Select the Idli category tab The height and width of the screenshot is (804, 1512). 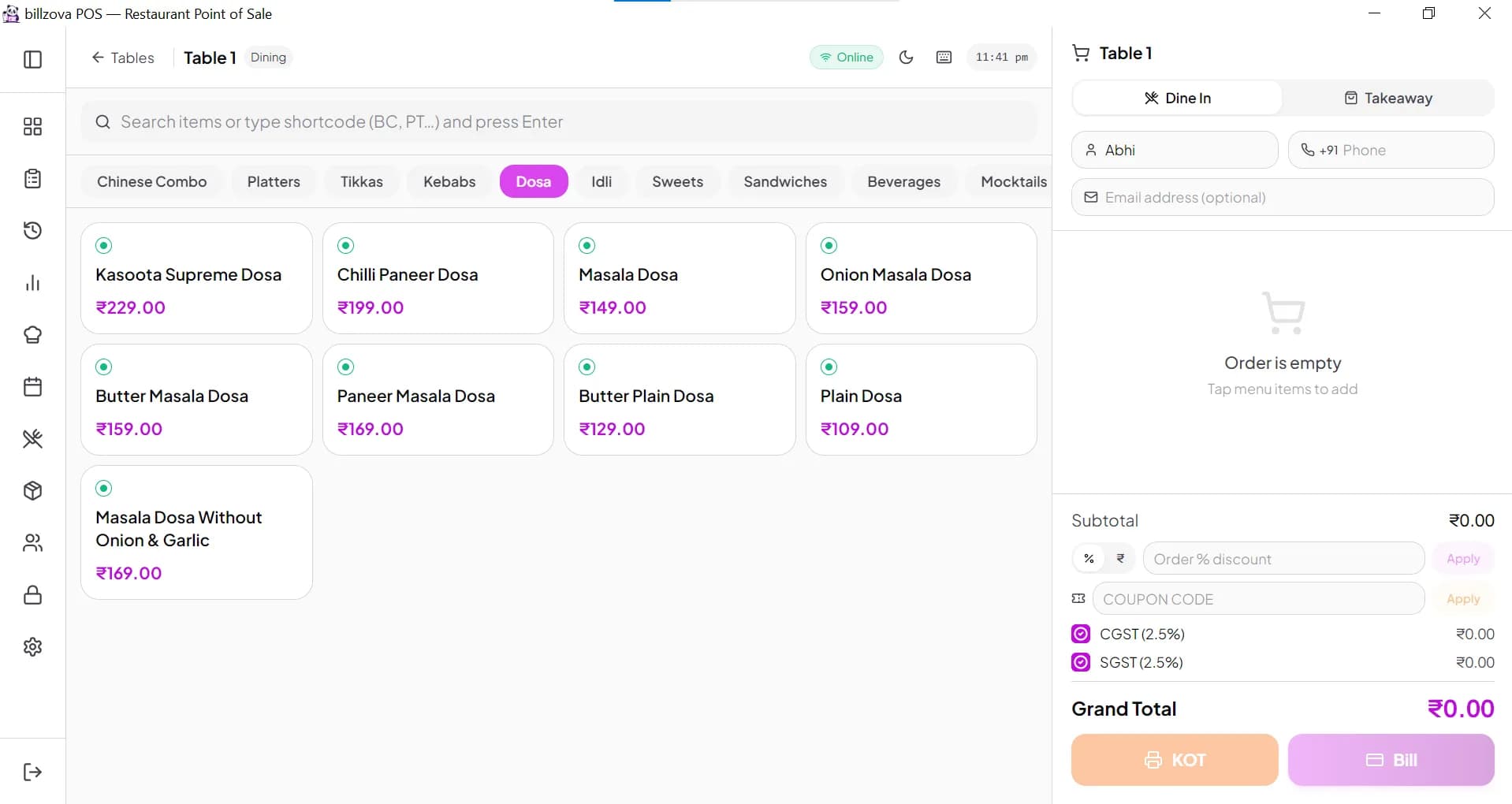[x=601, y=181]
